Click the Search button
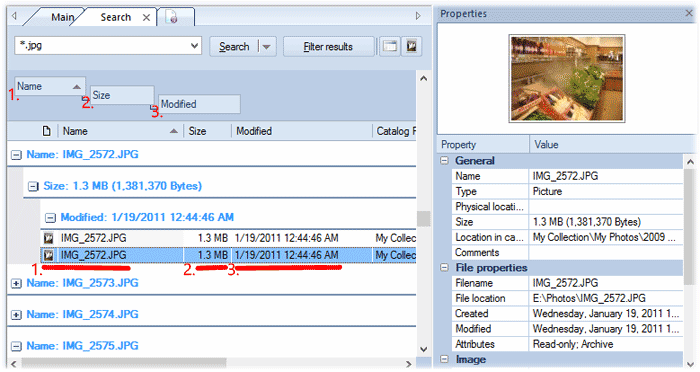 point(234,46)
